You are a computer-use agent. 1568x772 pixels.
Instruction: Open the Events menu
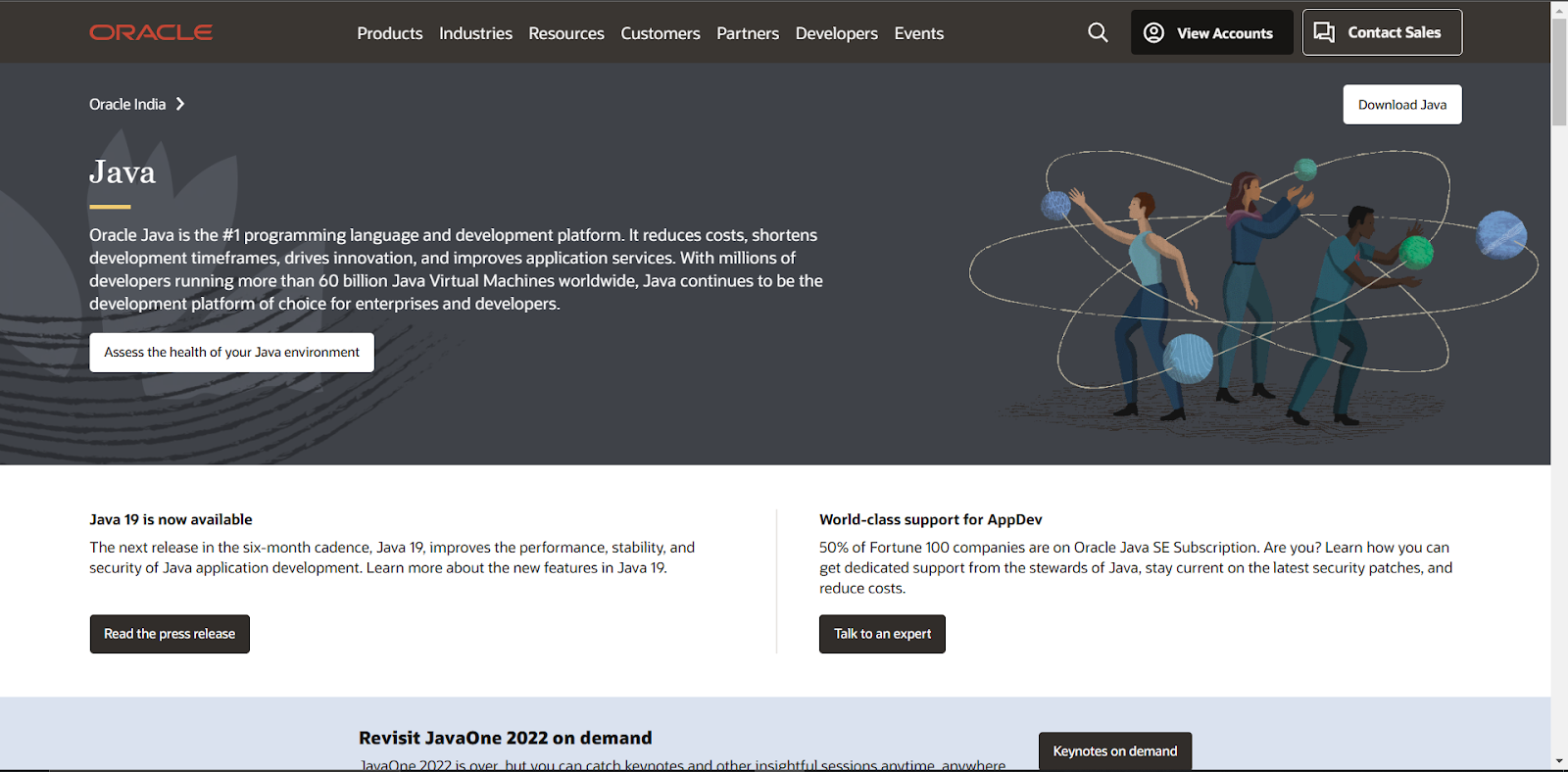click(919, 33)
